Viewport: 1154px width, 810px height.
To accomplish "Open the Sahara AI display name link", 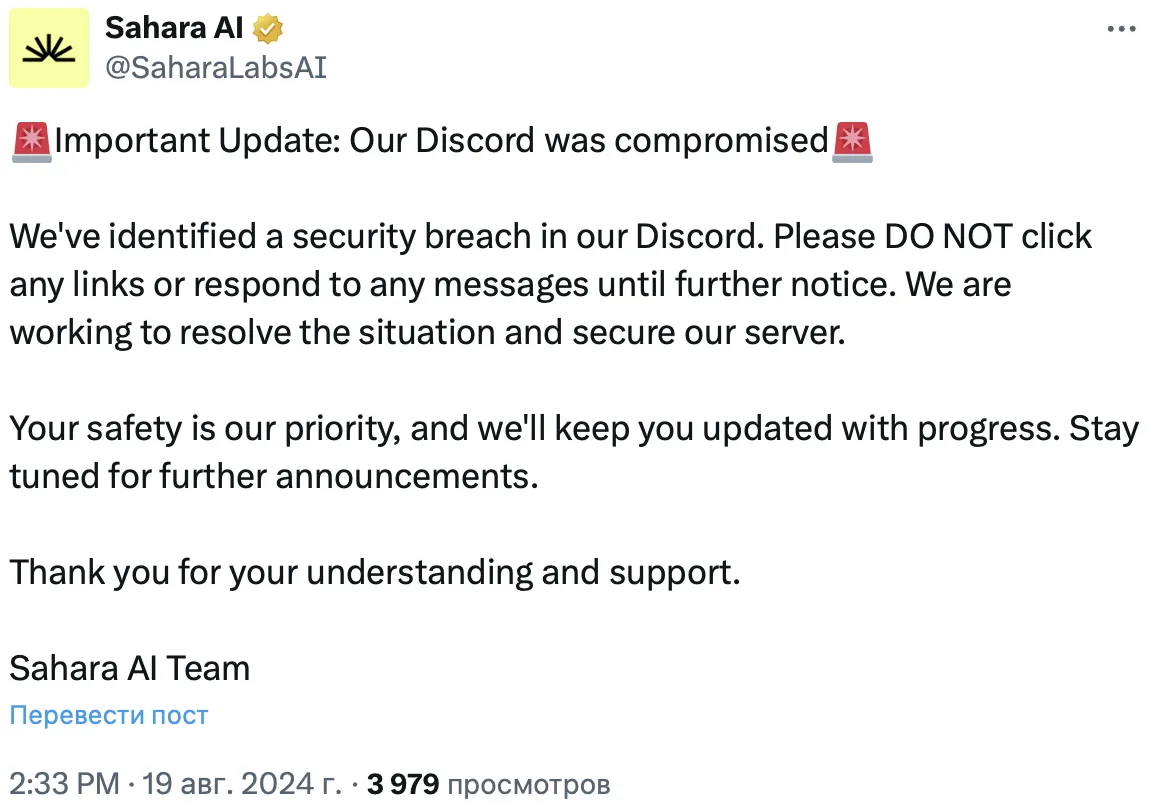I will [x=173, y=29].
